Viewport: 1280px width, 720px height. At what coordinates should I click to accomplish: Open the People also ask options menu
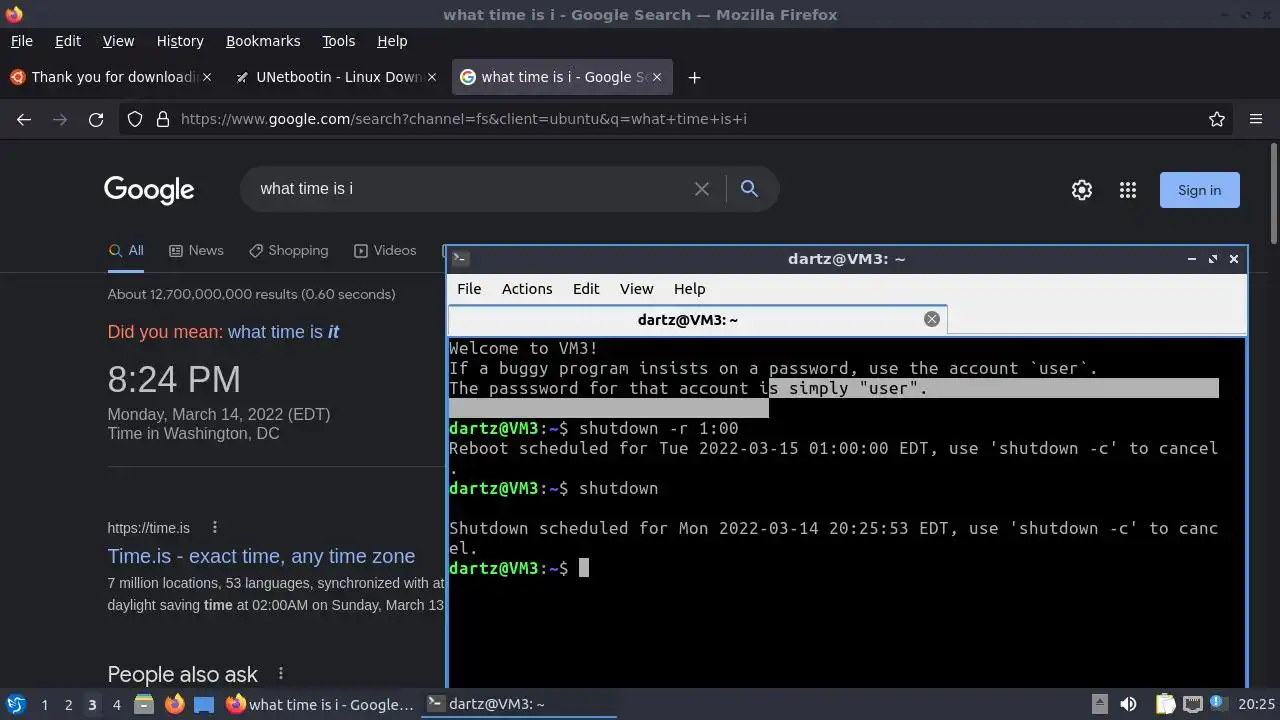tap(281, 674)
